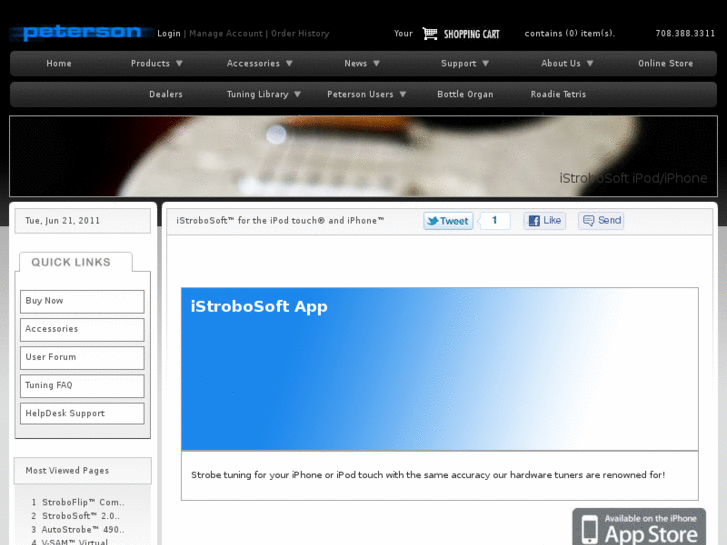Open HelpDesk Support quick link
This screenshot has height=545, width=727.
pyautogui.click(x=82, y=413)
